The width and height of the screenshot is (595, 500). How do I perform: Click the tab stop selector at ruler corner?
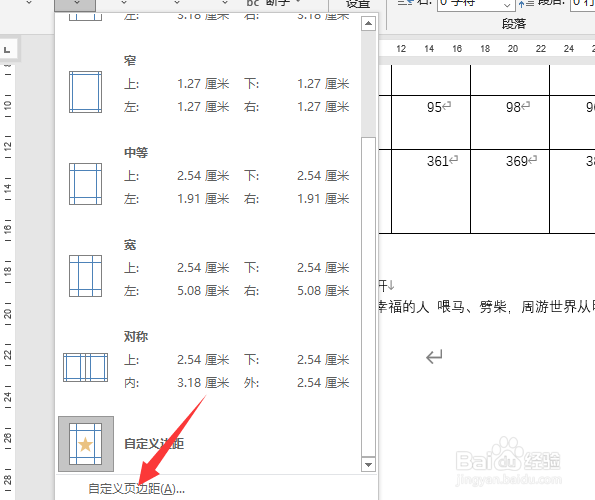[8, 50]
